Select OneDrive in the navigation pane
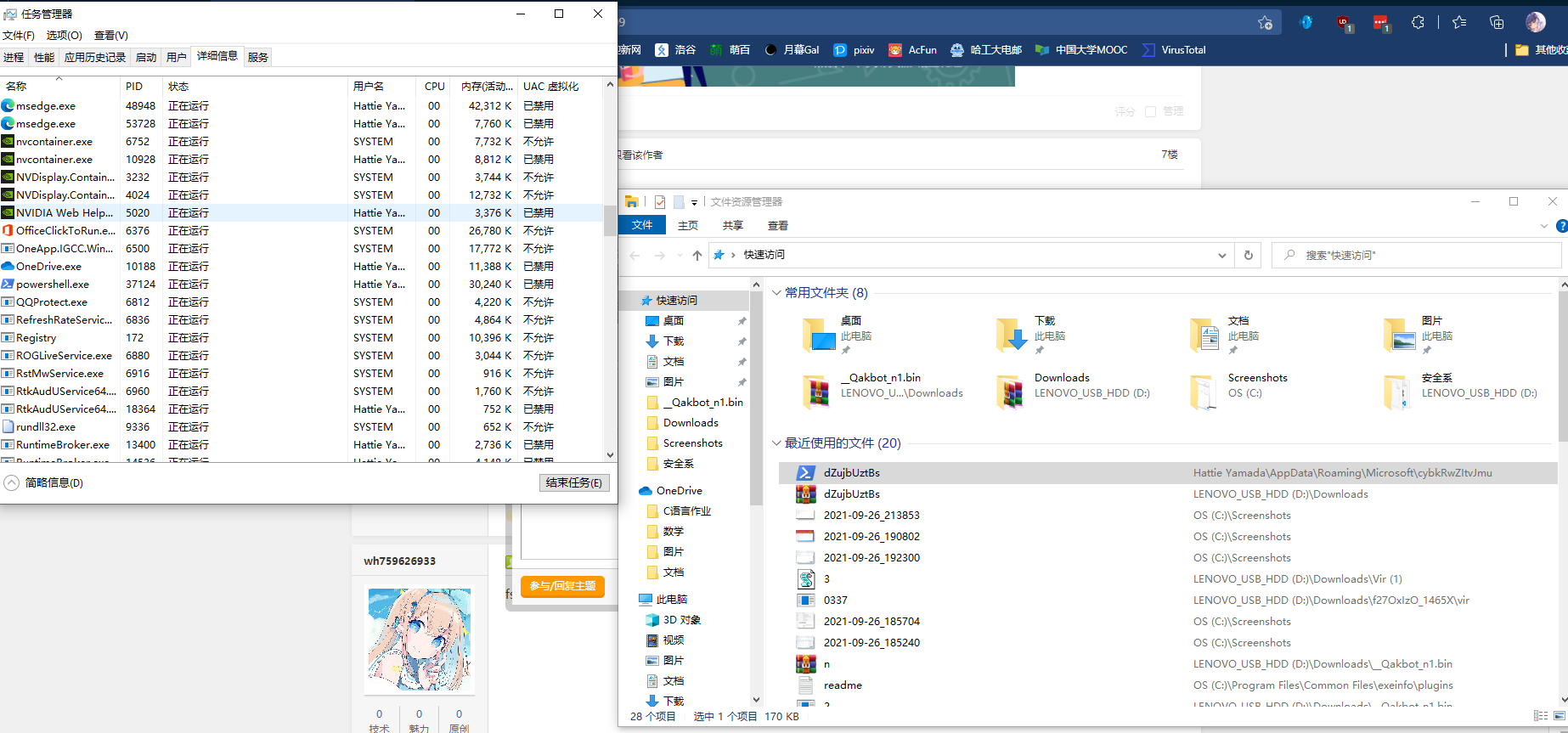The width and height of the screenshot is (1568, 733). pyautogui.click(x=679, y=491)
